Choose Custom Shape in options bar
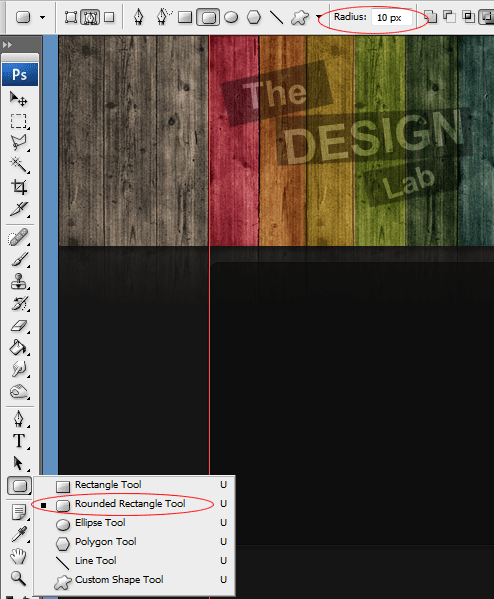This screenshot has width=494, height=599. [x=300, y=17]
